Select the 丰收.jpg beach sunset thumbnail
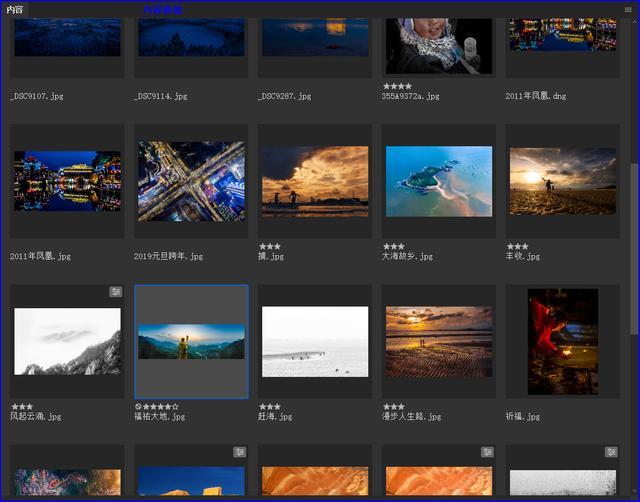 pos(563,181)
